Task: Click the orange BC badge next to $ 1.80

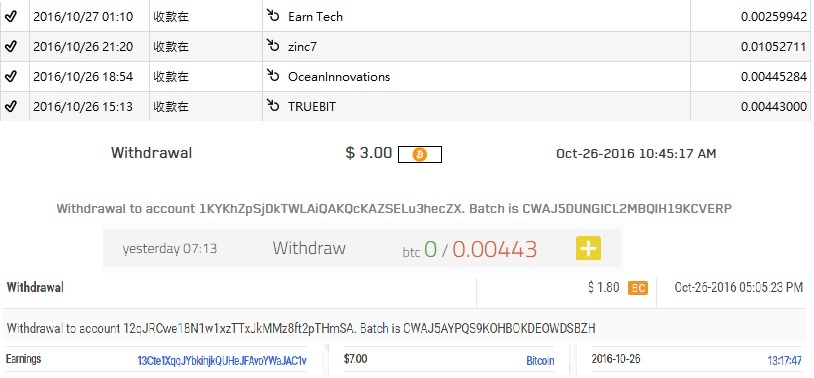Action: coord(638,288)
